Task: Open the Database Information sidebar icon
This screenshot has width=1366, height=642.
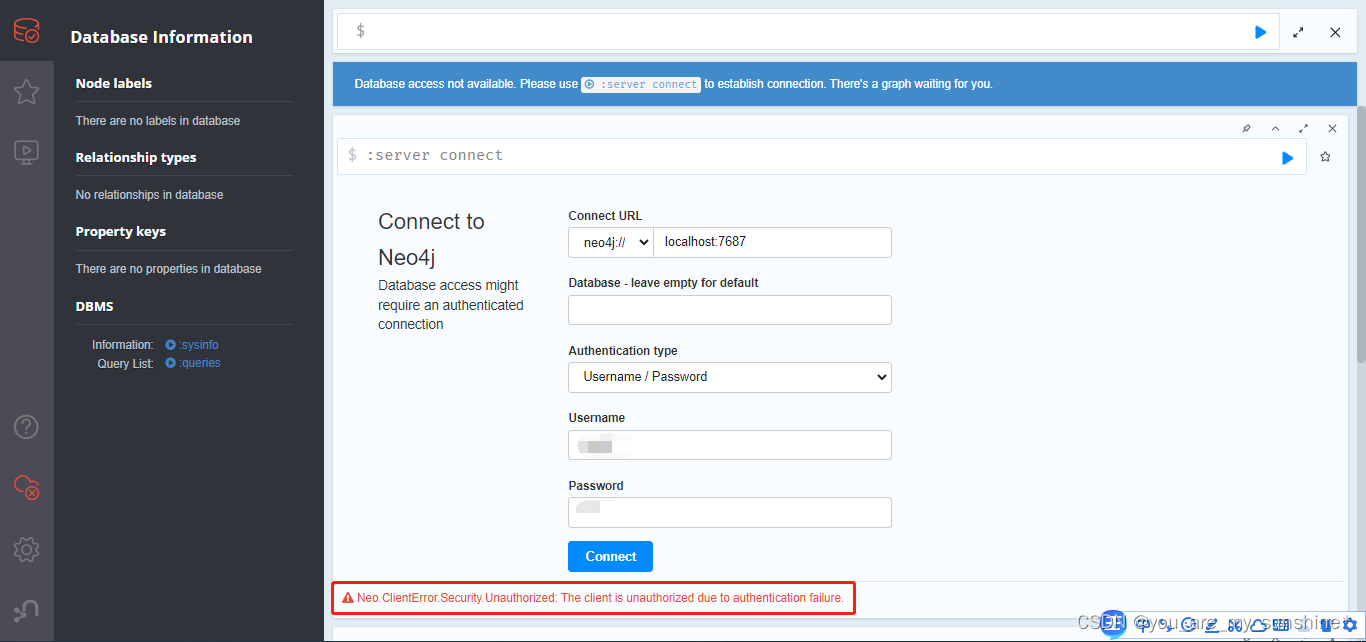Action: 26,31
